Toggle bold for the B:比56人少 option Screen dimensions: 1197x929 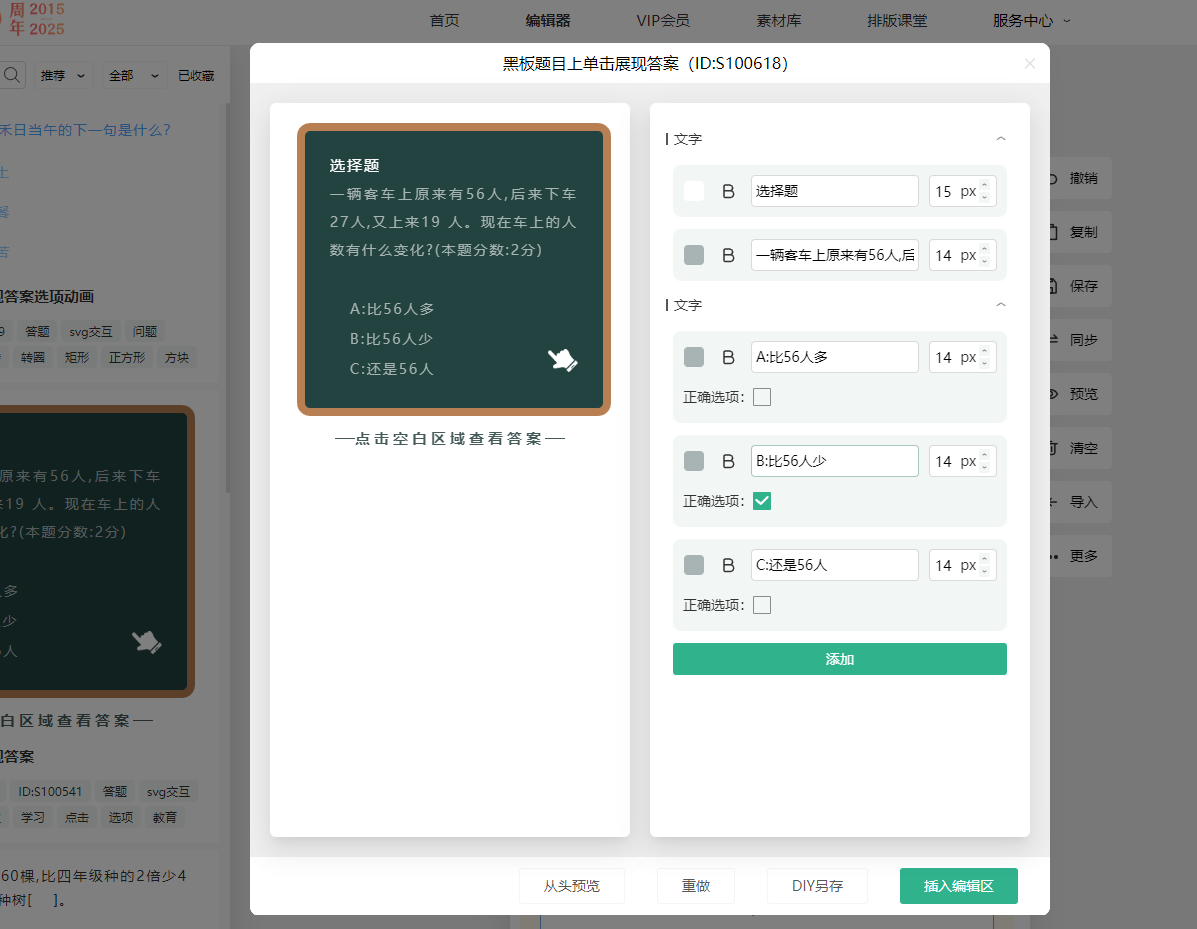(x=728, y=461)
